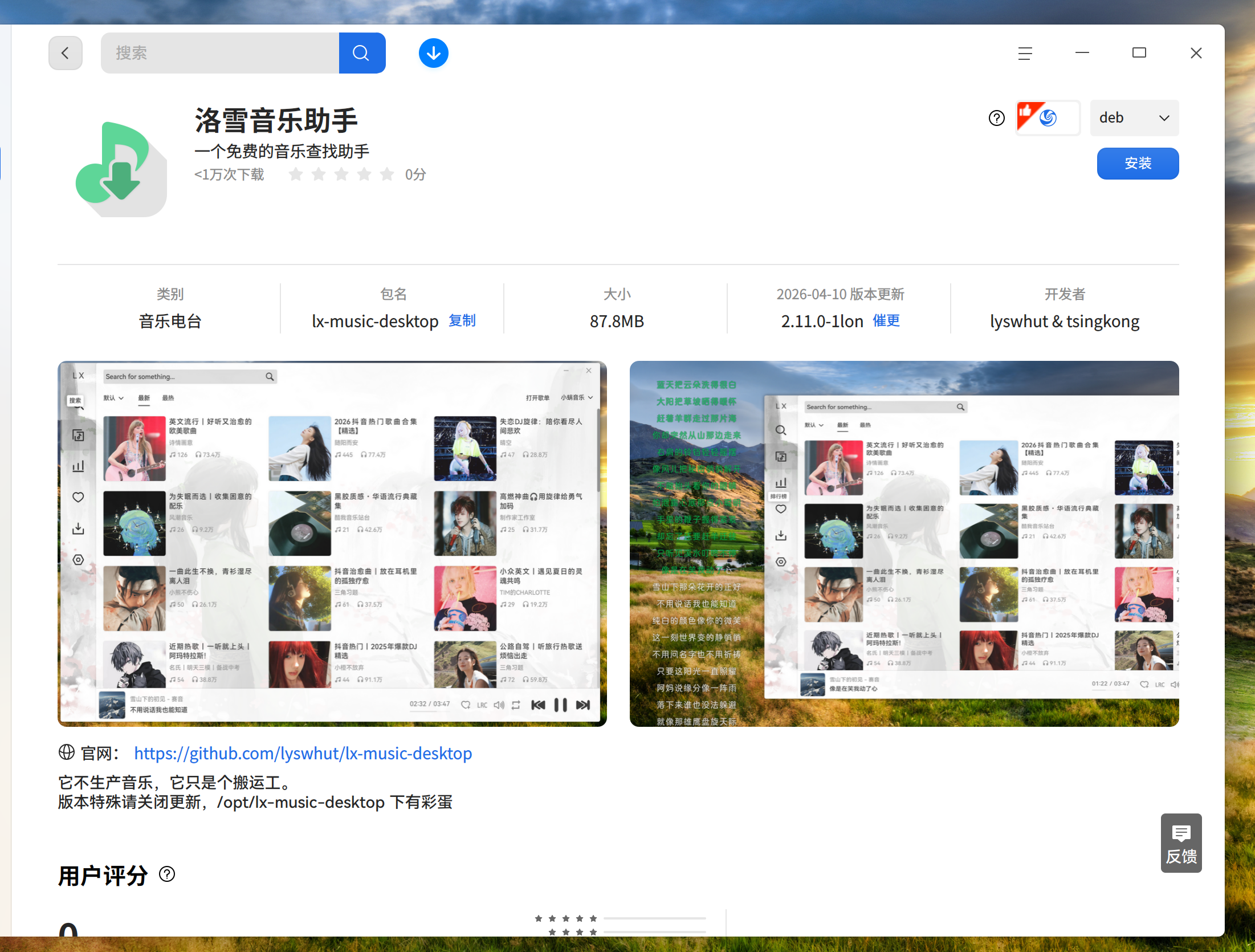
Task: Expand the deb package format dropdown
Action: [x=1134, y=118]
